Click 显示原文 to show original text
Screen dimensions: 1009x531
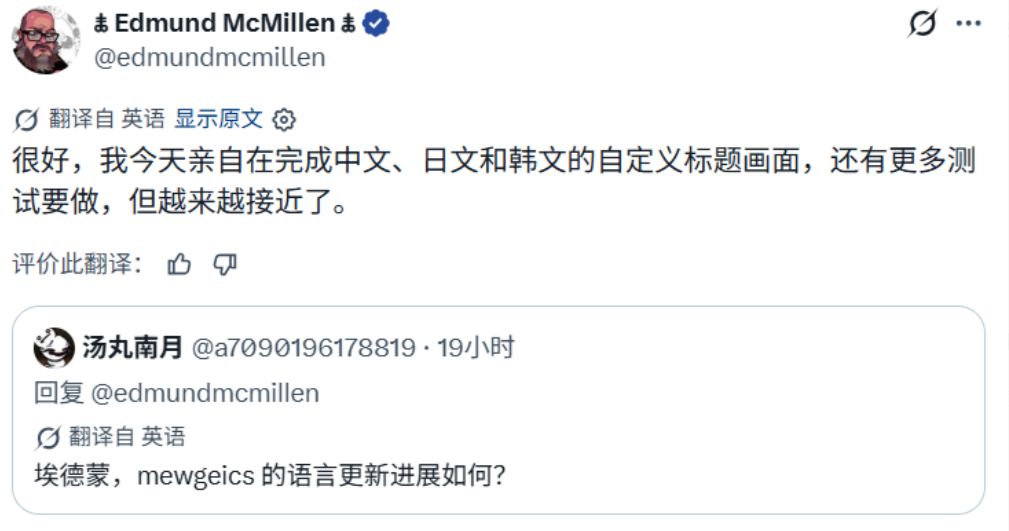219,118
